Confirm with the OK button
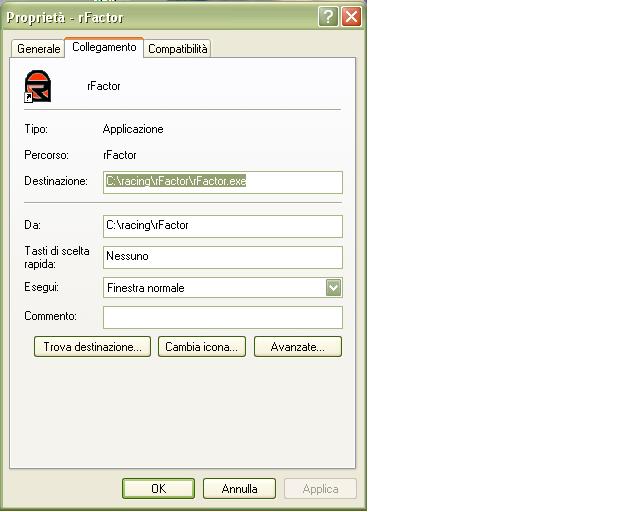This screenshot has height=512, width=640. (158, 489)
